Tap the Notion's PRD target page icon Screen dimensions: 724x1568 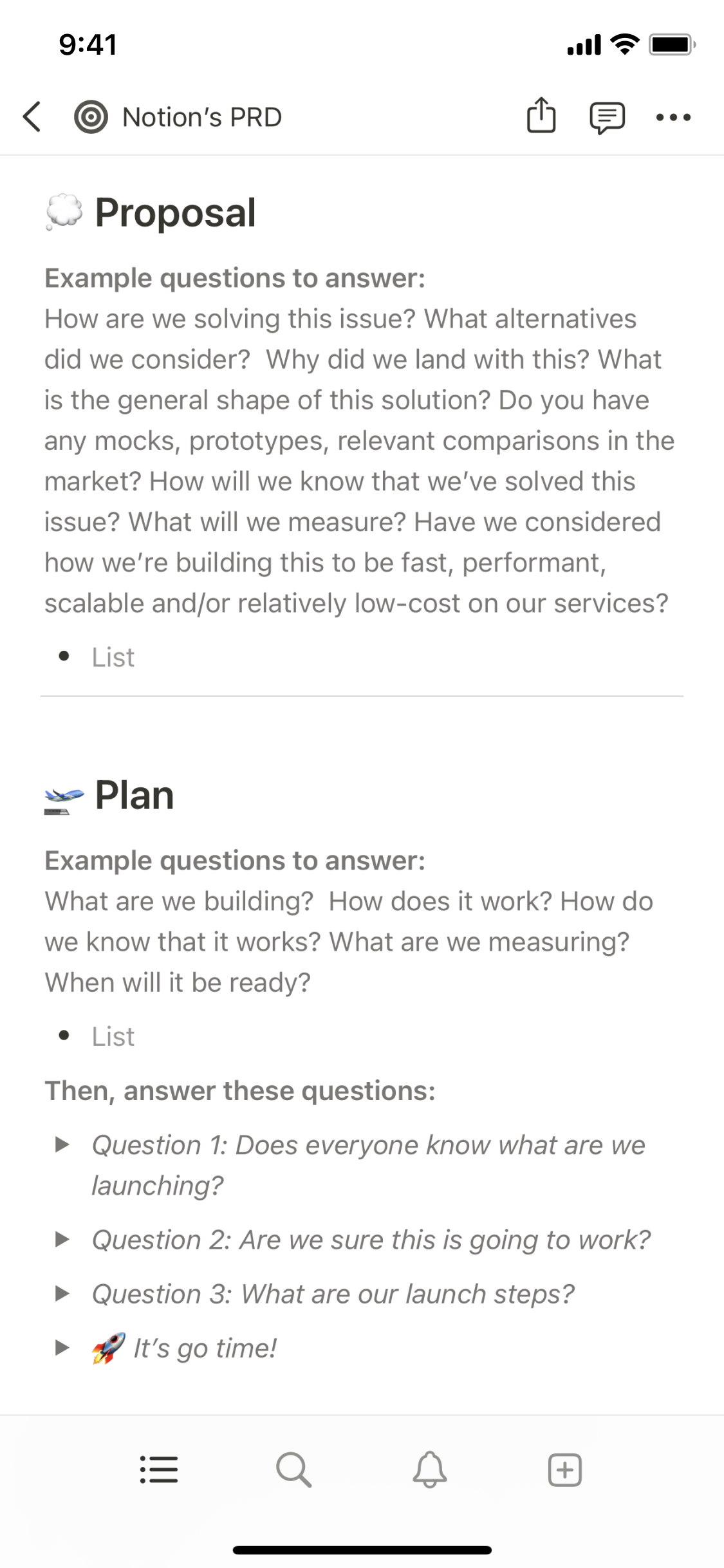pos(91,117)
